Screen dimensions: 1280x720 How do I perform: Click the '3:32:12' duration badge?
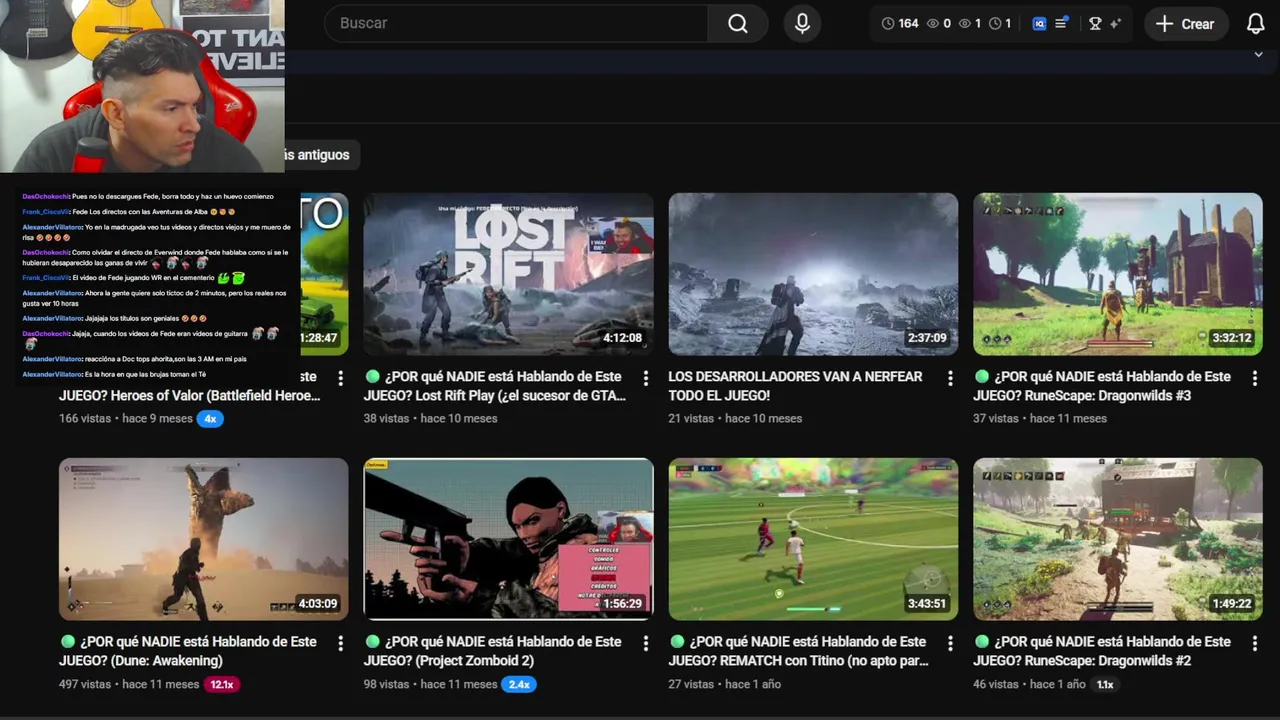1231,338
